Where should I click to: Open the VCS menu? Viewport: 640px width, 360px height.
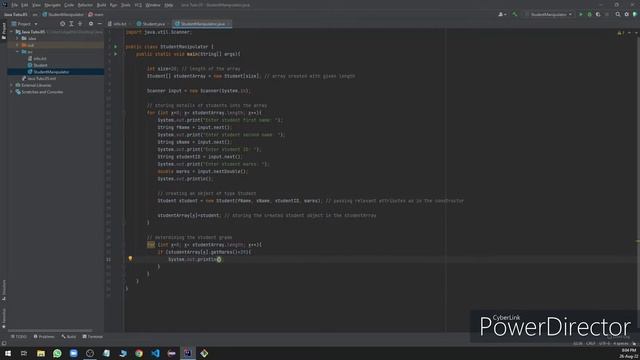[138, 5]
